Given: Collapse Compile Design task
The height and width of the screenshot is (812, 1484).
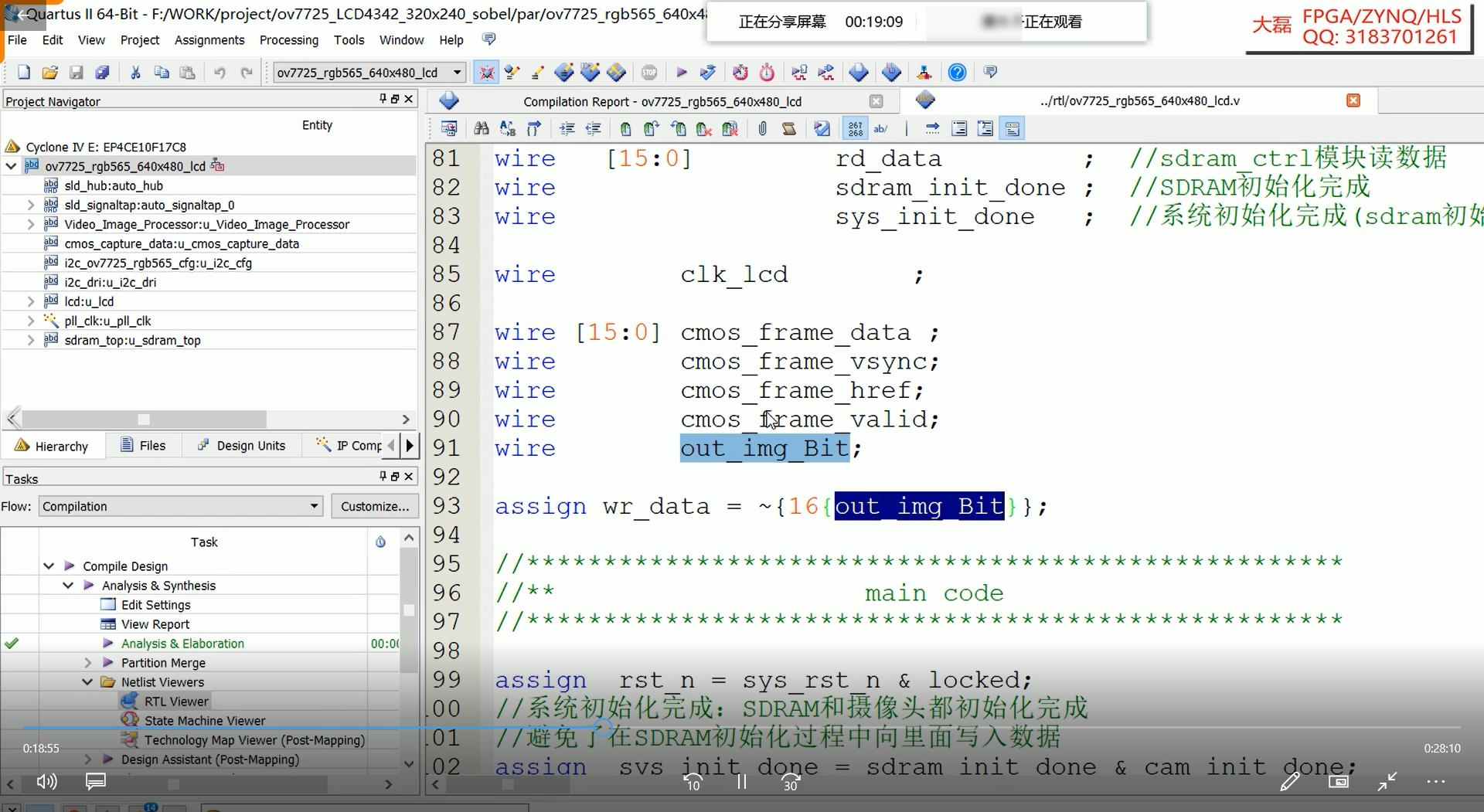Looking at the screenshot, I should [49, 566].
